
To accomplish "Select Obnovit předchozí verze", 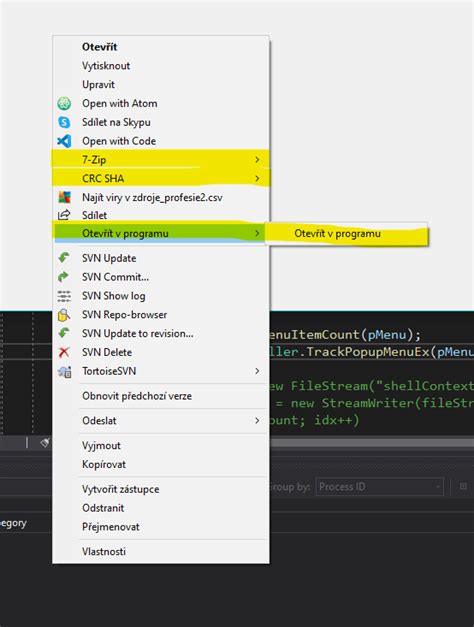I will pos(160,396).
